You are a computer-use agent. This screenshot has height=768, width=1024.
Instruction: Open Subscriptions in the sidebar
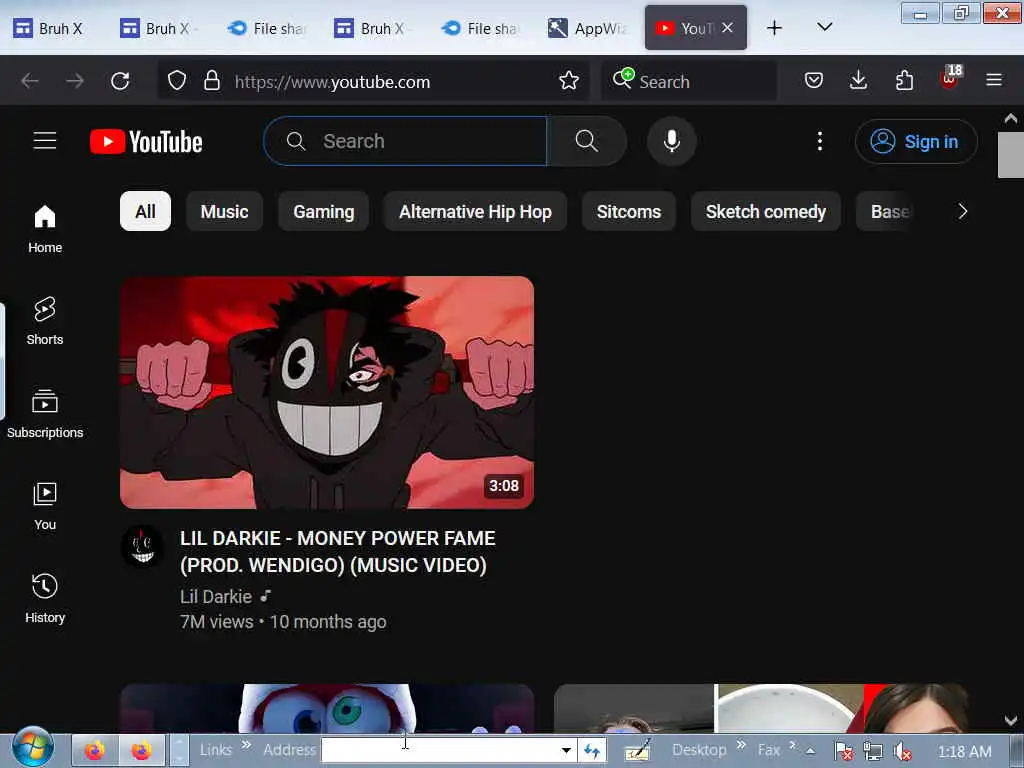45,414
